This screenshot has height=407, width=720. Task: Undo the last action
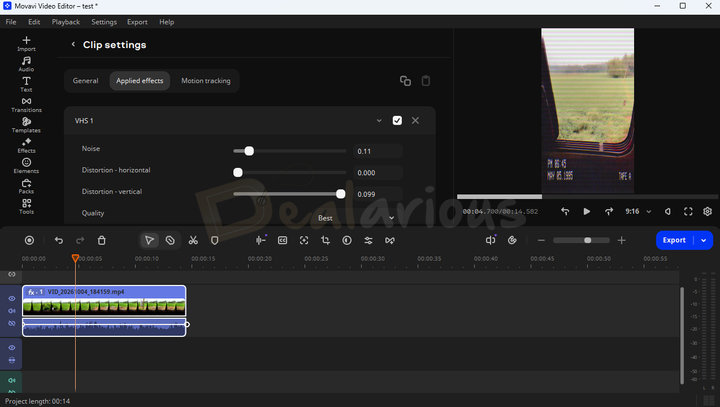click(59, 240)
